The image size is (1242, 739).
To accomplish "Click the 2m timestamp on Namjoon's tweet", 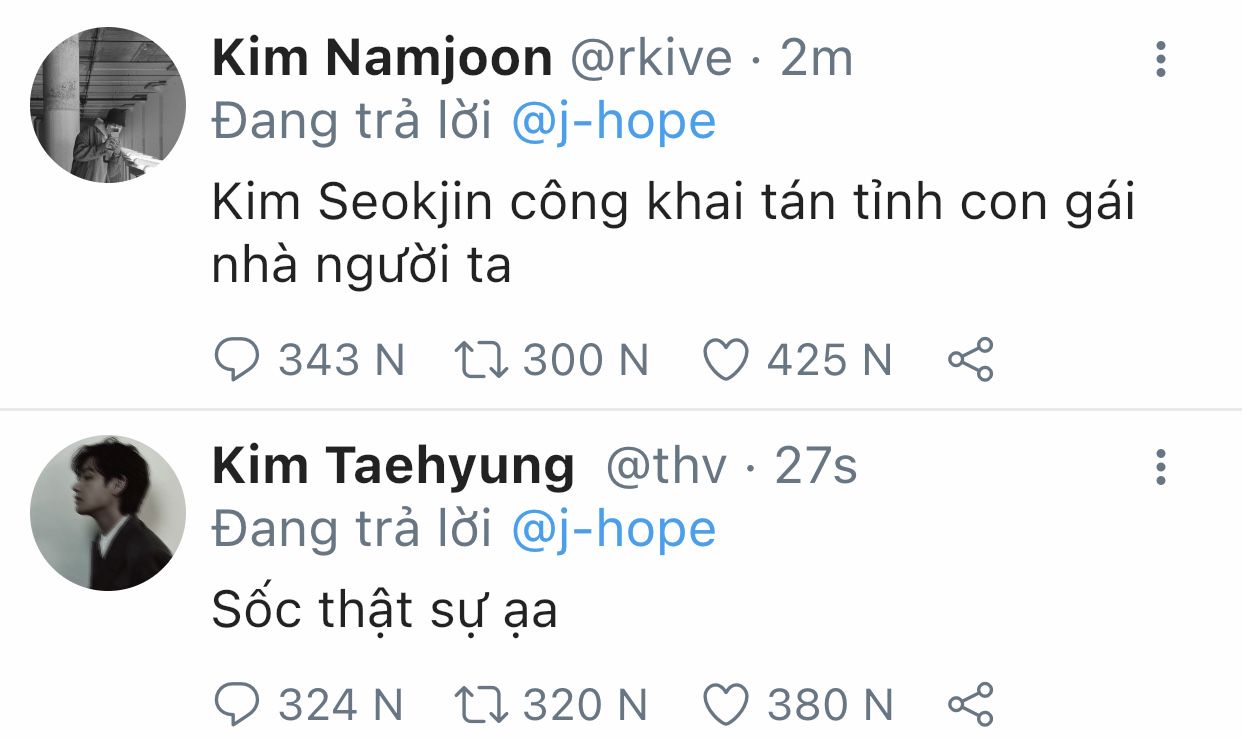I will (x=816, y=60).
